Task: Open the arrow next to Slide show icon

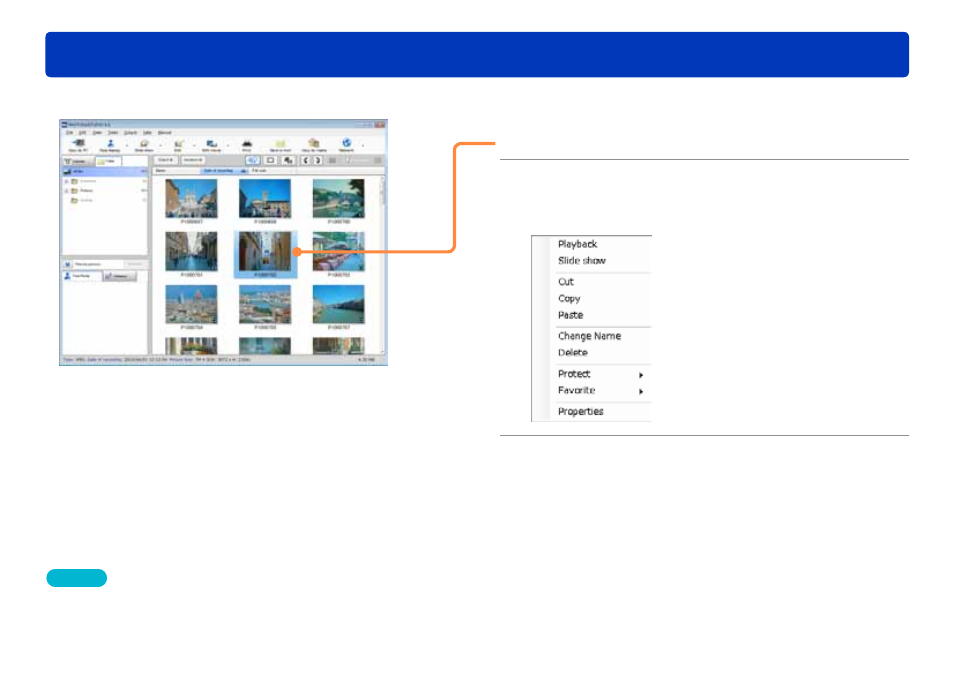Action: pyautogui.click(x=160, y=145)
